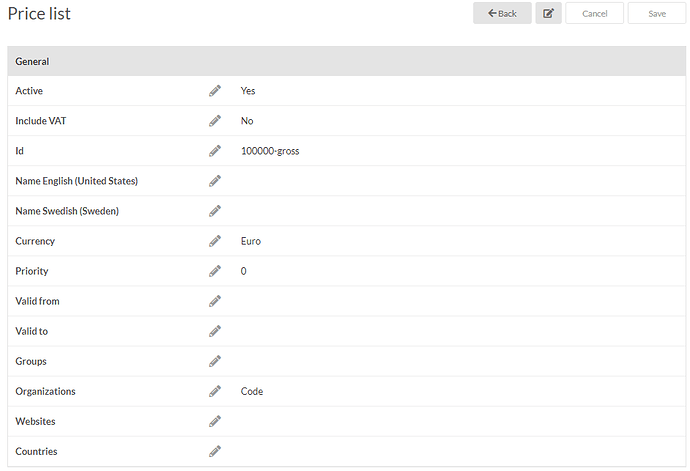Viewport: 690px width, 471px height.
Task: Edit the Include VAT field pencil
Action: pyautogui.click(x=215, y=121)
